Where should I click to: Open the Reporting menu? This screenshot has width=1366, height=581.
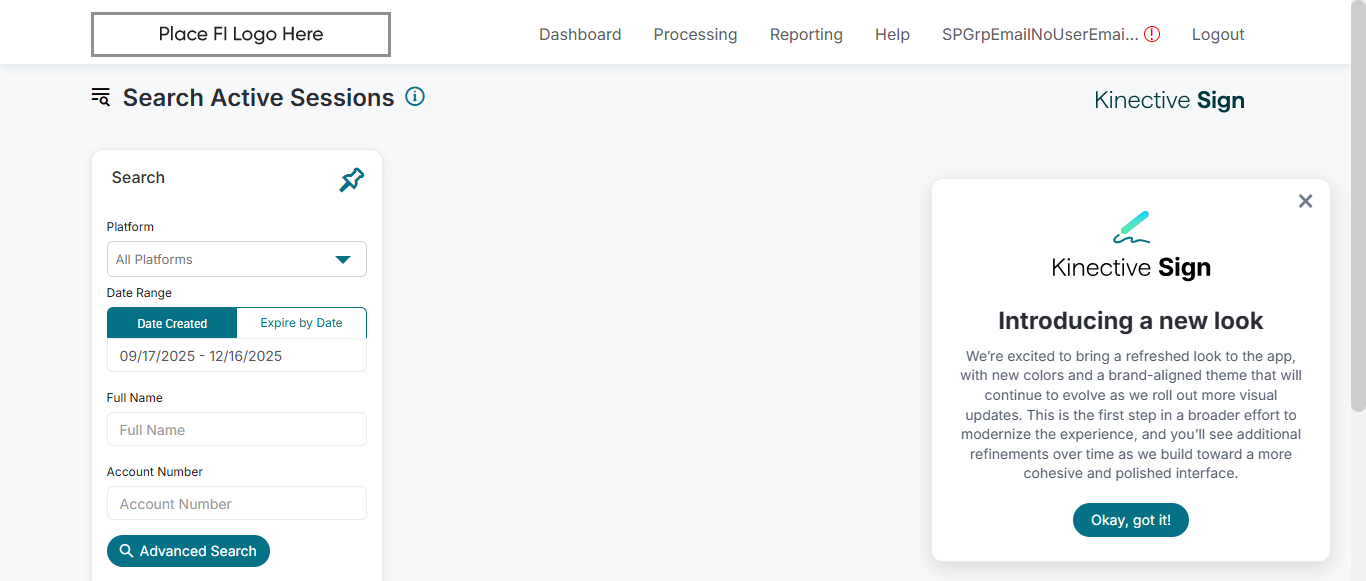point(806,34)
